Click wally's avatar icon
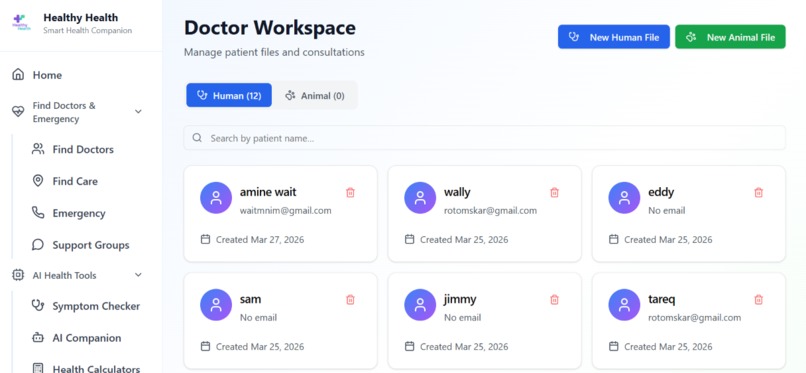Viewport: 806px width, 373px height. pos(420,198)
